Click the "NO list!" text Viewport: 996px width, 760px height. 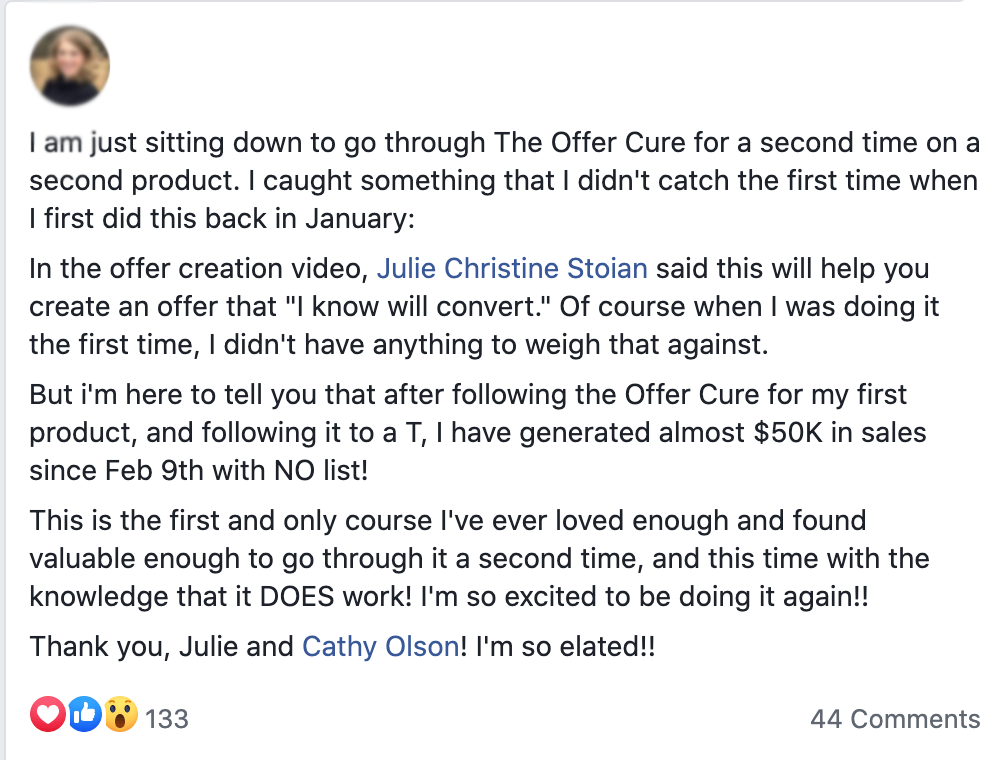point(321,472)
